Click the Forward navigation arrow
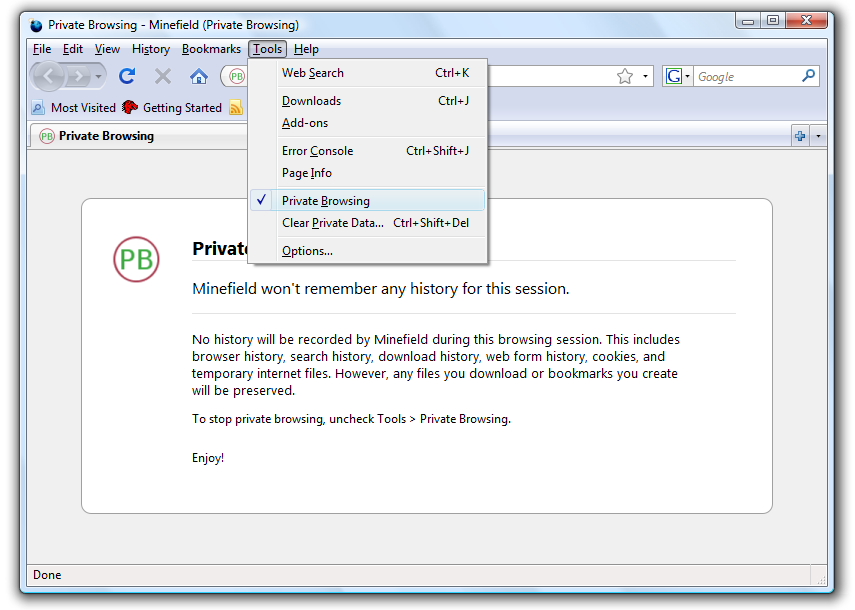This screenshot has width=855, height=610. pos(79,76)
